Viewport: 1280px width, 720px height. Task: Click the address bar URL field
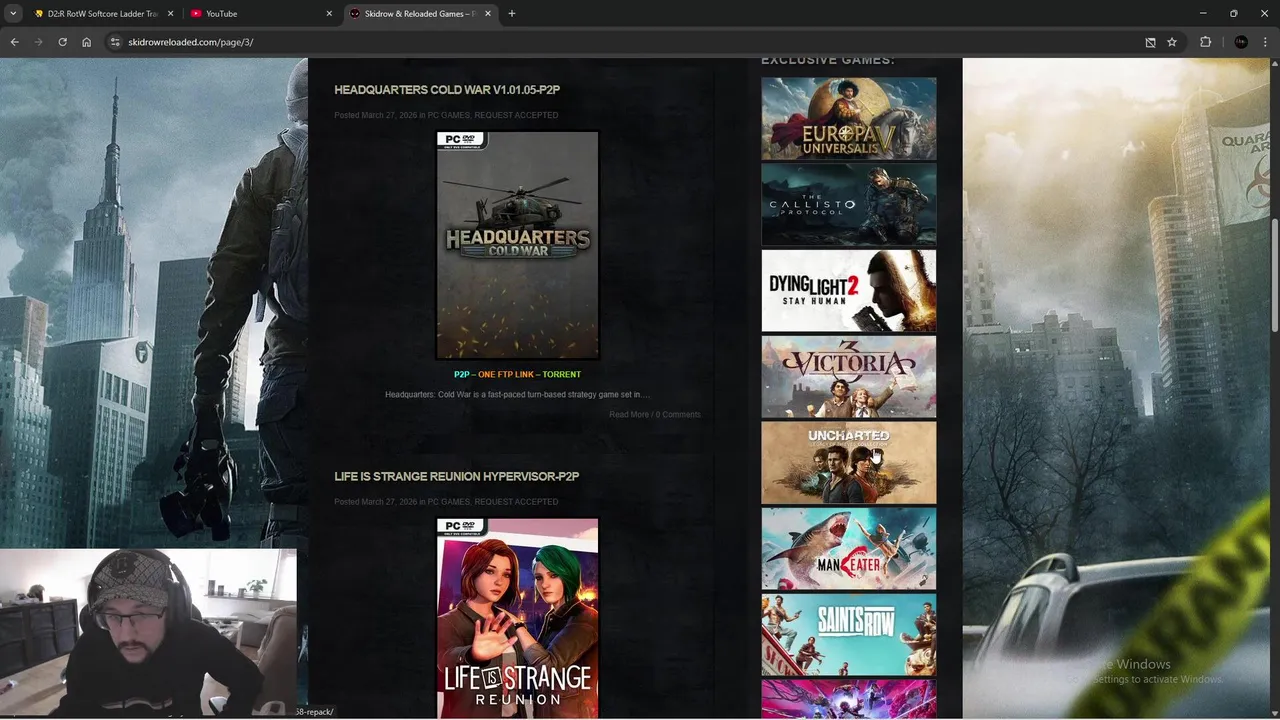630,42
